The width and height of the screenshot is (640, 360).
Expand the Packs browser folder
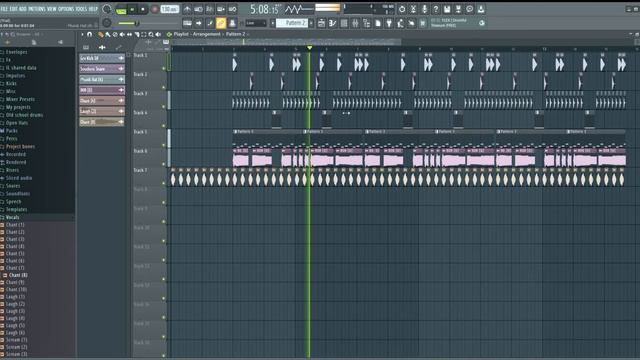click(x=11, y=131)
